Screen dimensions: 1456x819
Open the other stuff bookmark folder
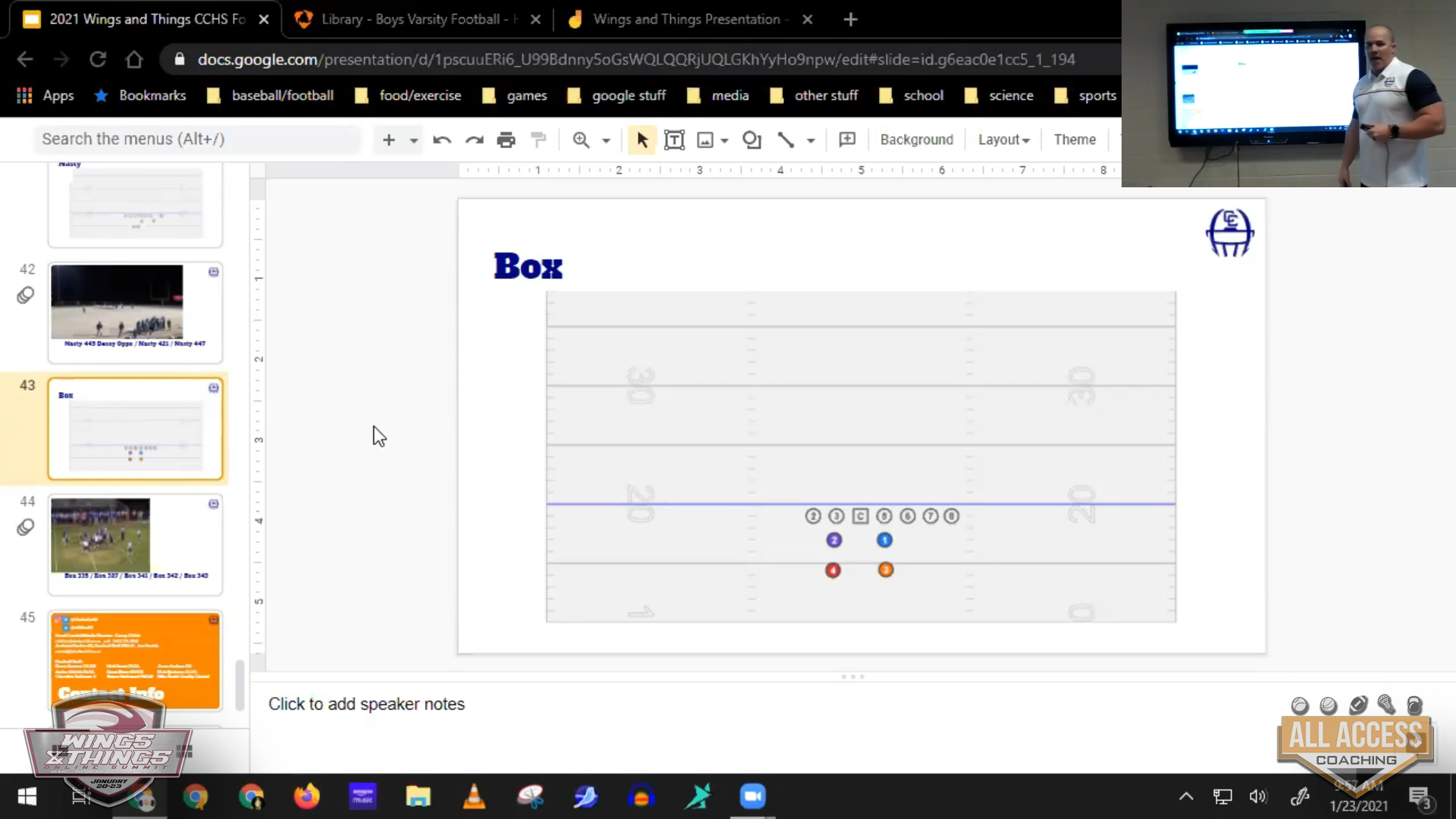814,96
